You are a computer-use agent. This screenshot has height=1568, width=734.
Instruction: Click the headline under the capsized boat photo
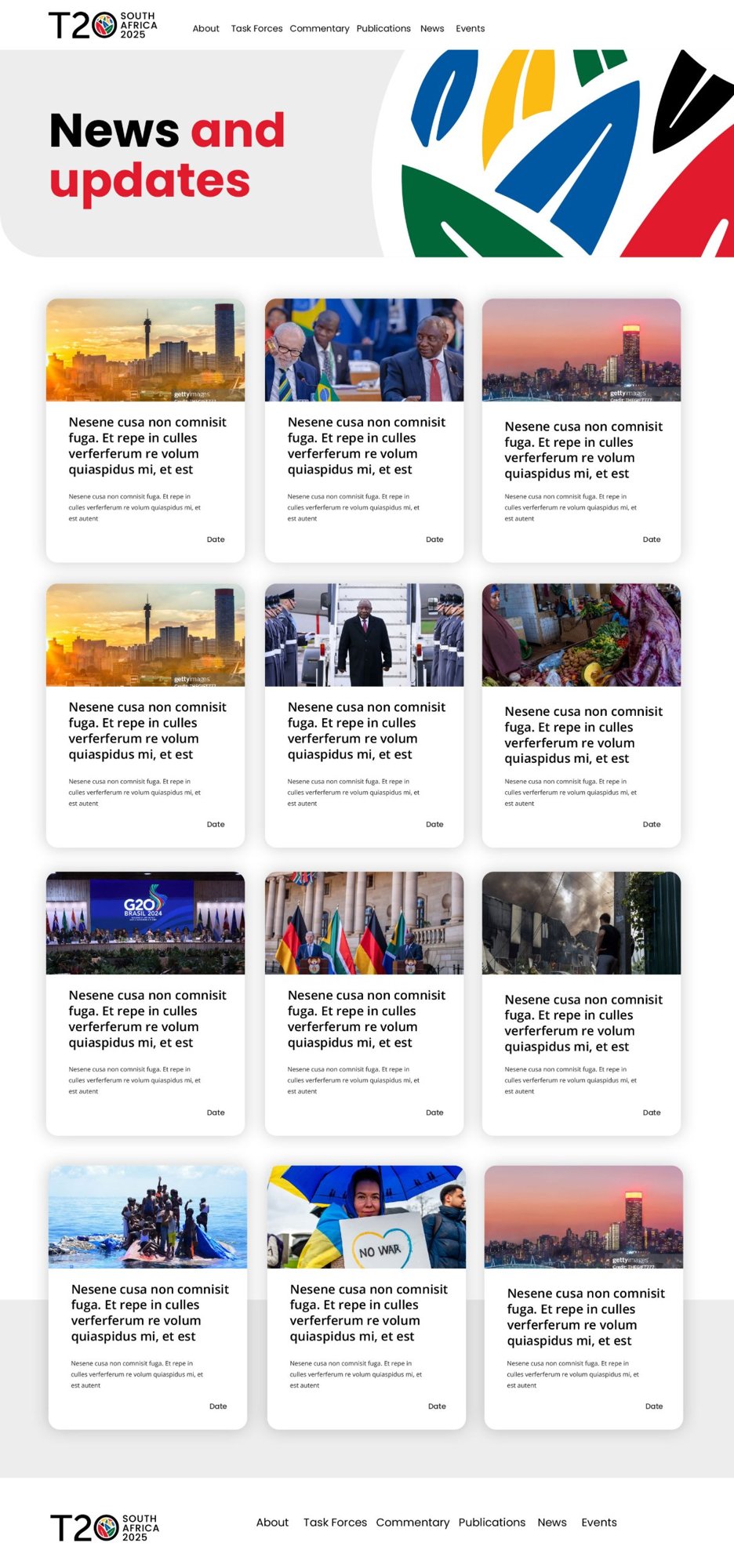point(150,1313)
